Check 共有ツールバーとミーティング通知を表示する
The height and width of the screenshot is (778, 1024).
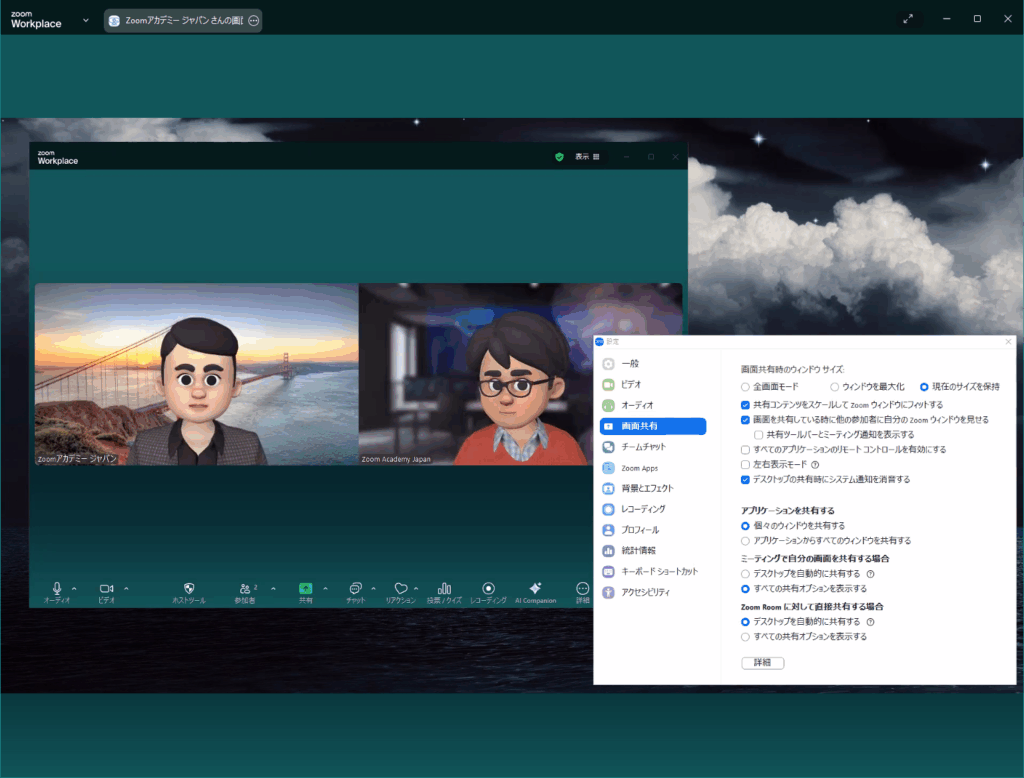[x=758, y=435]
